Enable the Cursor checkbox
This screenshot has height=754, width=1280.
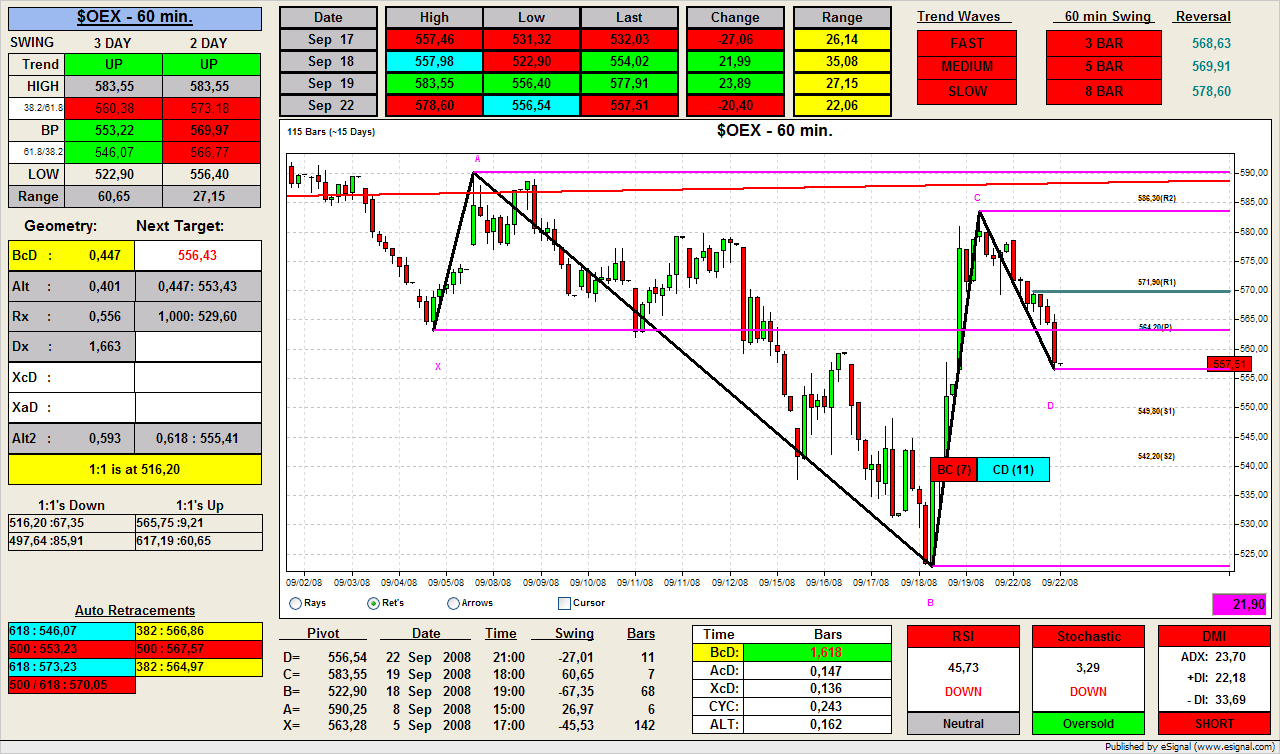pos(564,603)
